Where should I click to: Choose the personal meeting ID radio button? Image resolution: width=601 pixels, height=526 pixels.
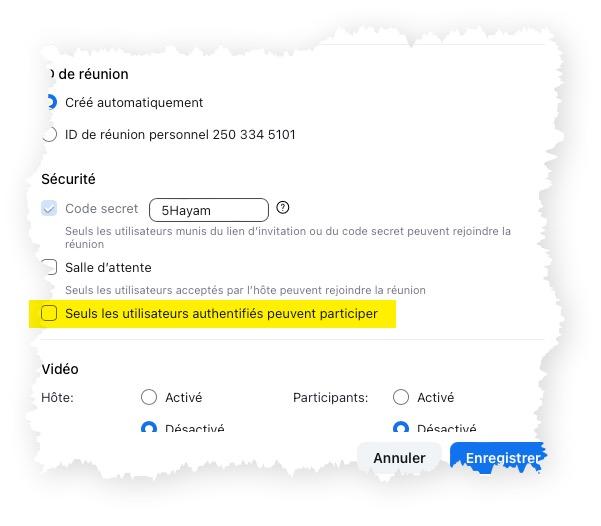click(x=49, y=134)
